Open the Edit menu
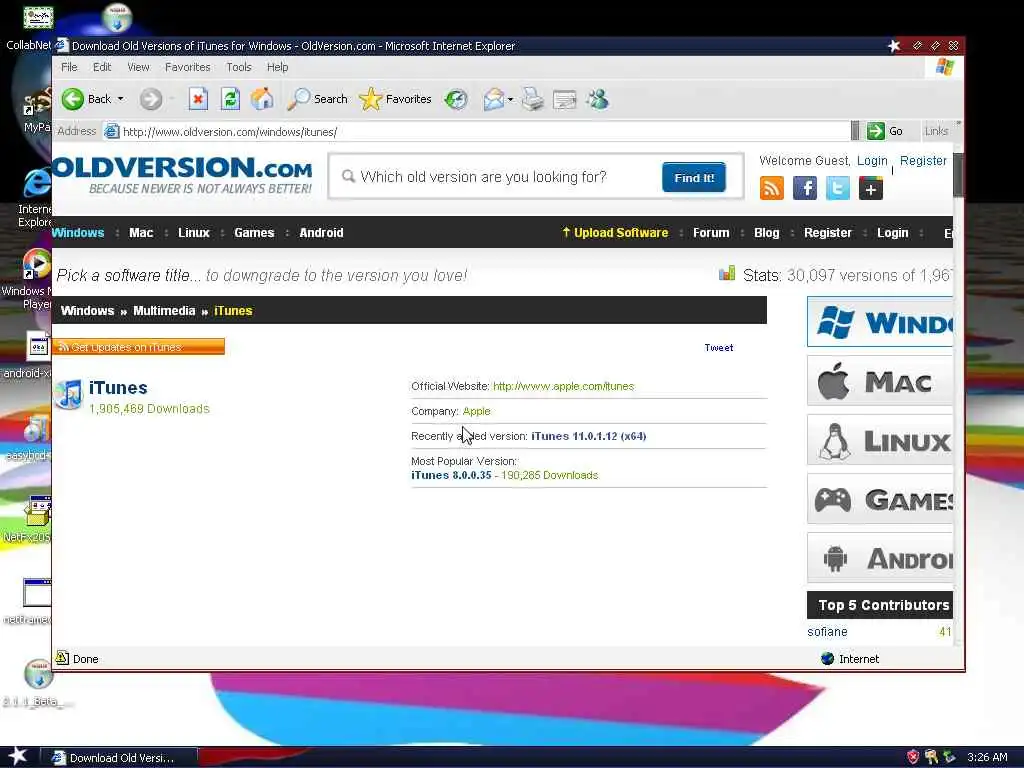Viewport: 1024px width, 768px height. (x=102, y=67)
